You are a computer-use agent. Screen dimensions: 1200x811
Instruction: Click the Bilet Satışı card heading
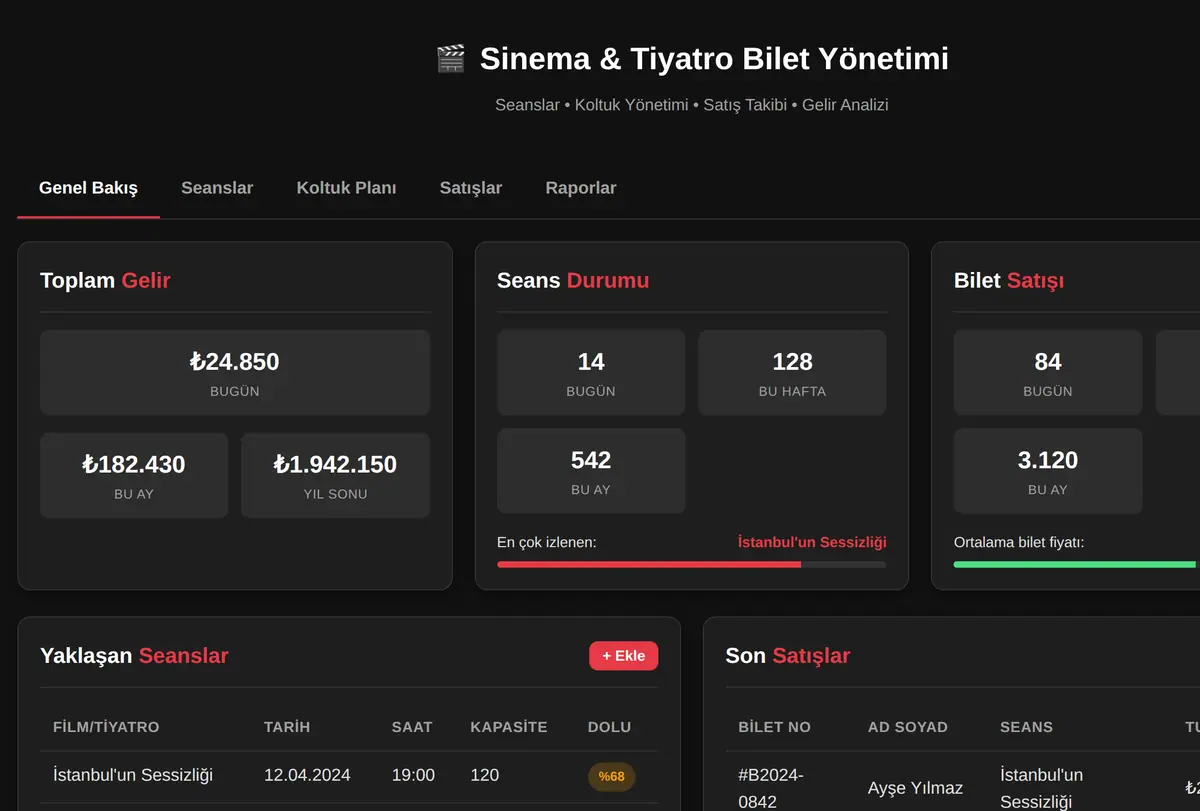tap(1009, 281)
